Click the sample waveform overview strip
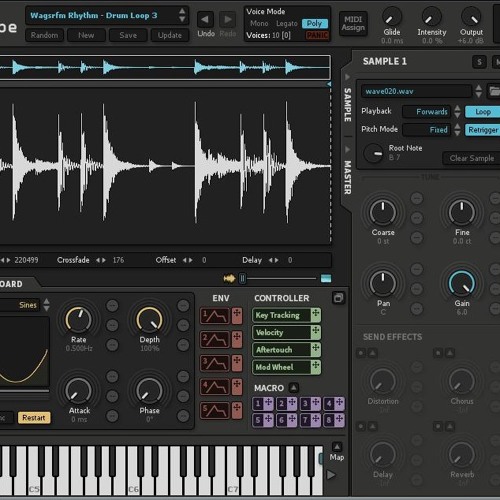 165,67
